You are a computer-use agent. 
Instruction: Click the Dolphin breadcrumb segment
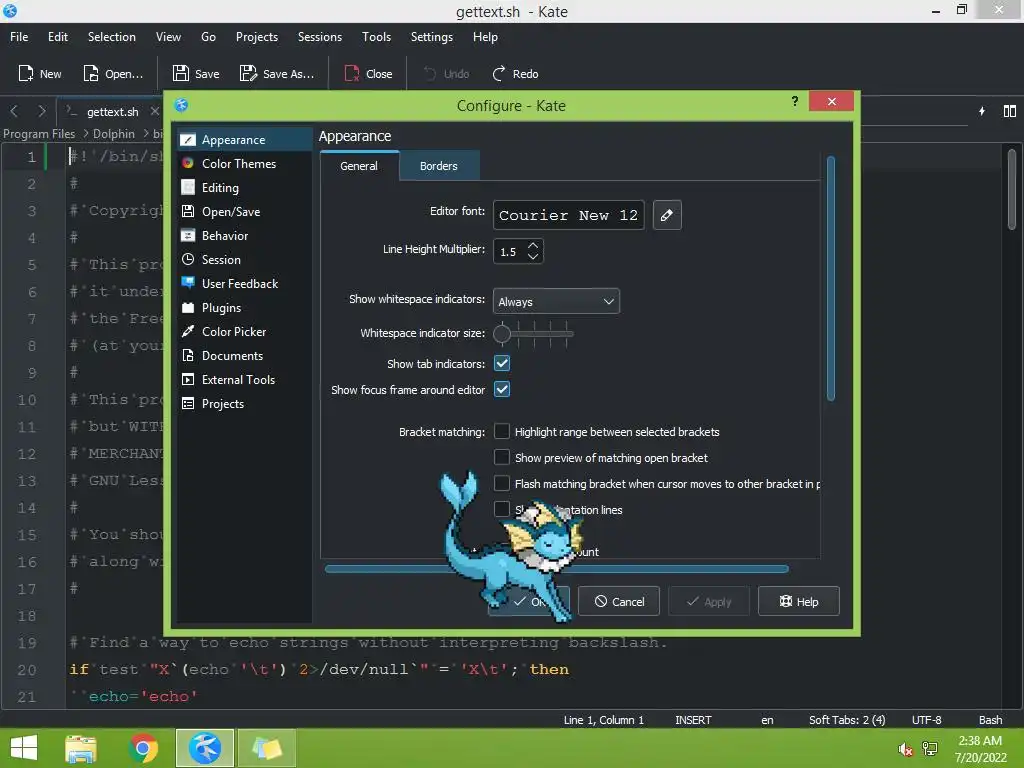coord(114,134)
